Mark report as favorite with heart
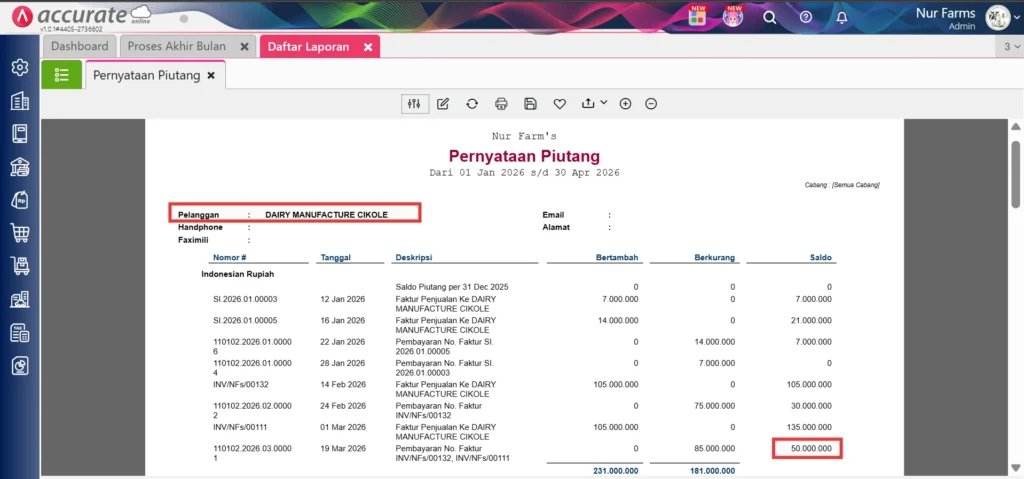The image size is (1024, 479). [x=560, y=104]
